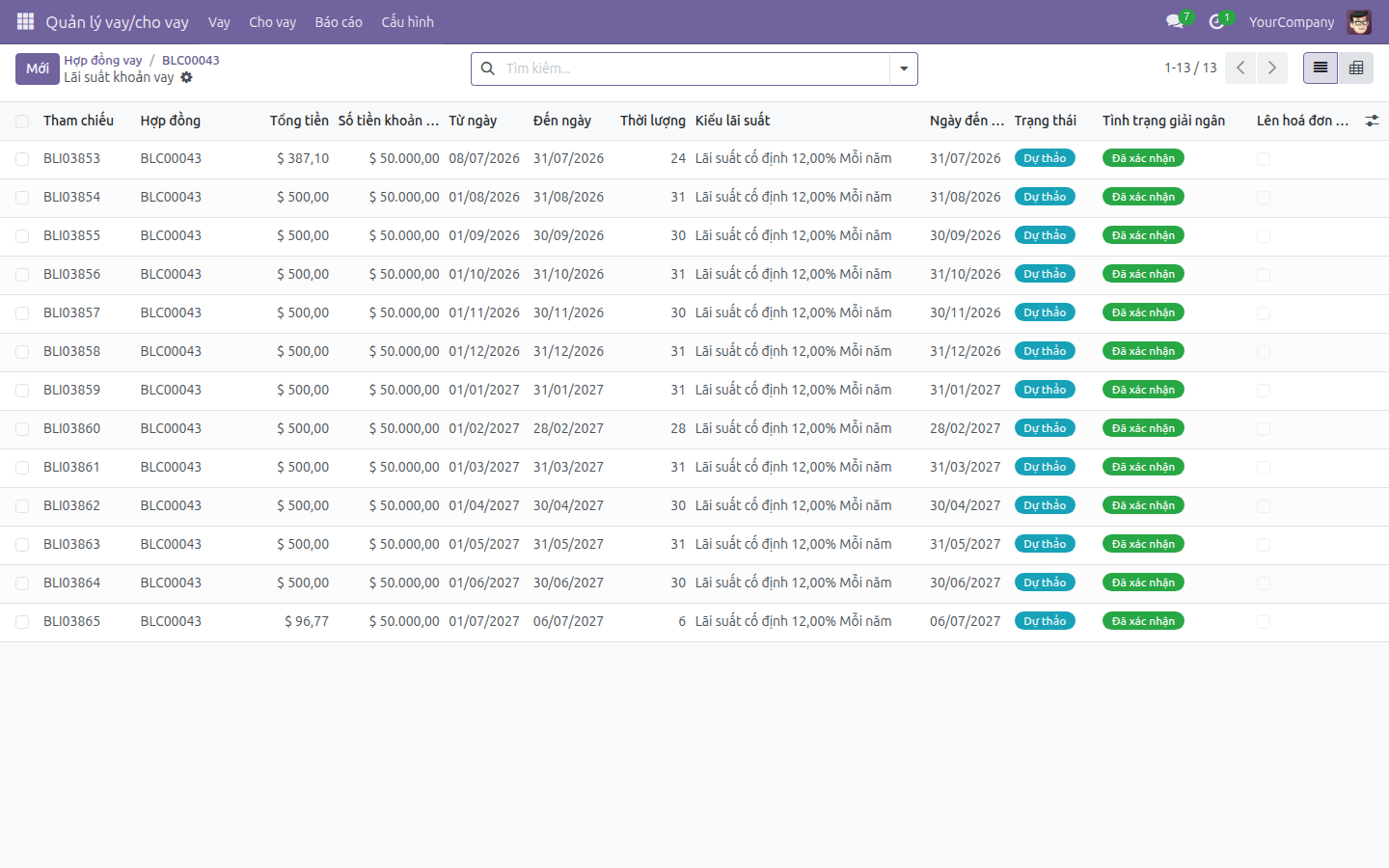The height and width of the screenshot is (868, 1389).
Task: Open the optional columns adjust icon
Action: tap(1372, 121)
